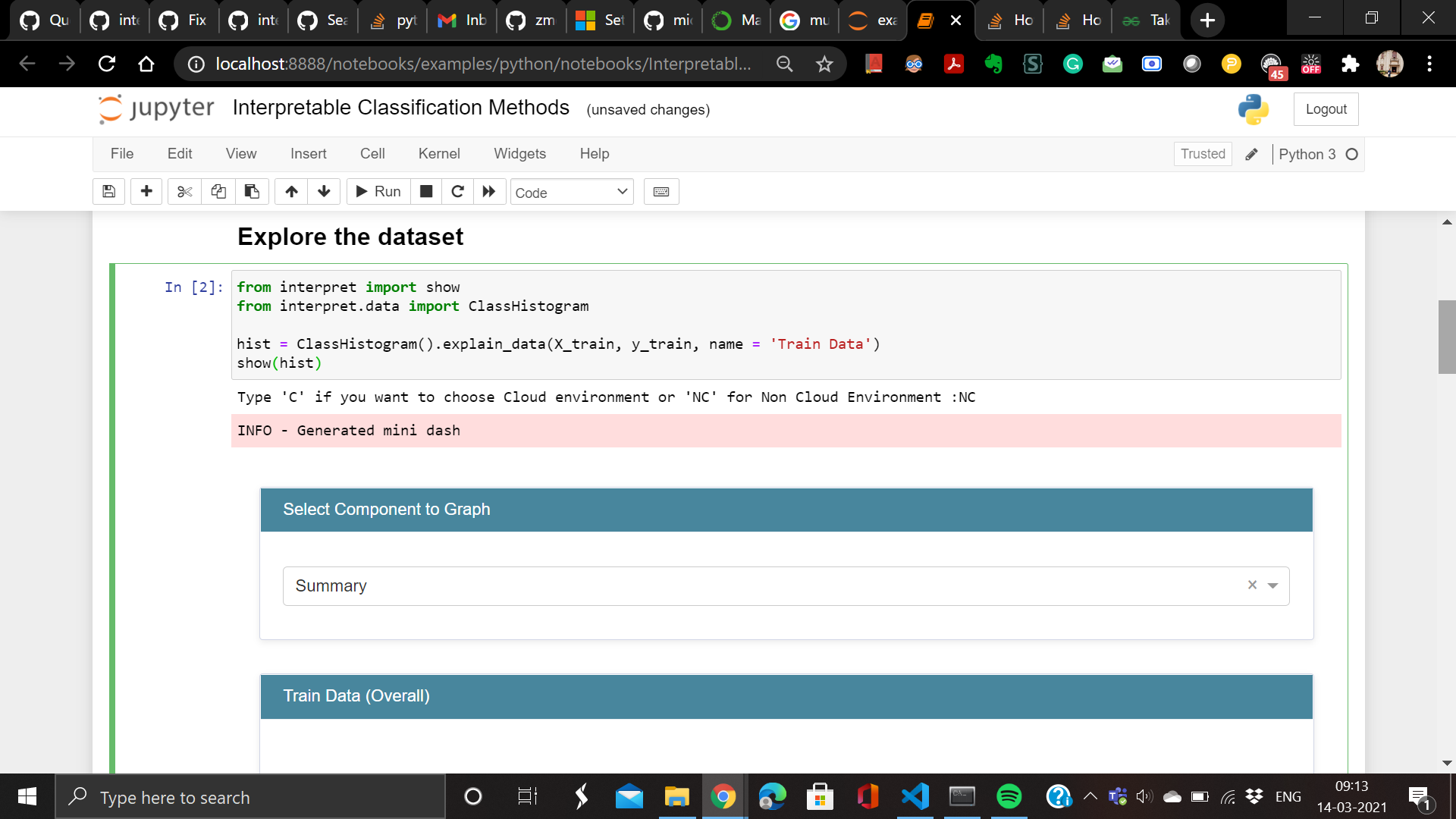The image size is (1456, 819).
Task: Save notebook with the floppy disk icon
Action: click(x=108, y=192)
